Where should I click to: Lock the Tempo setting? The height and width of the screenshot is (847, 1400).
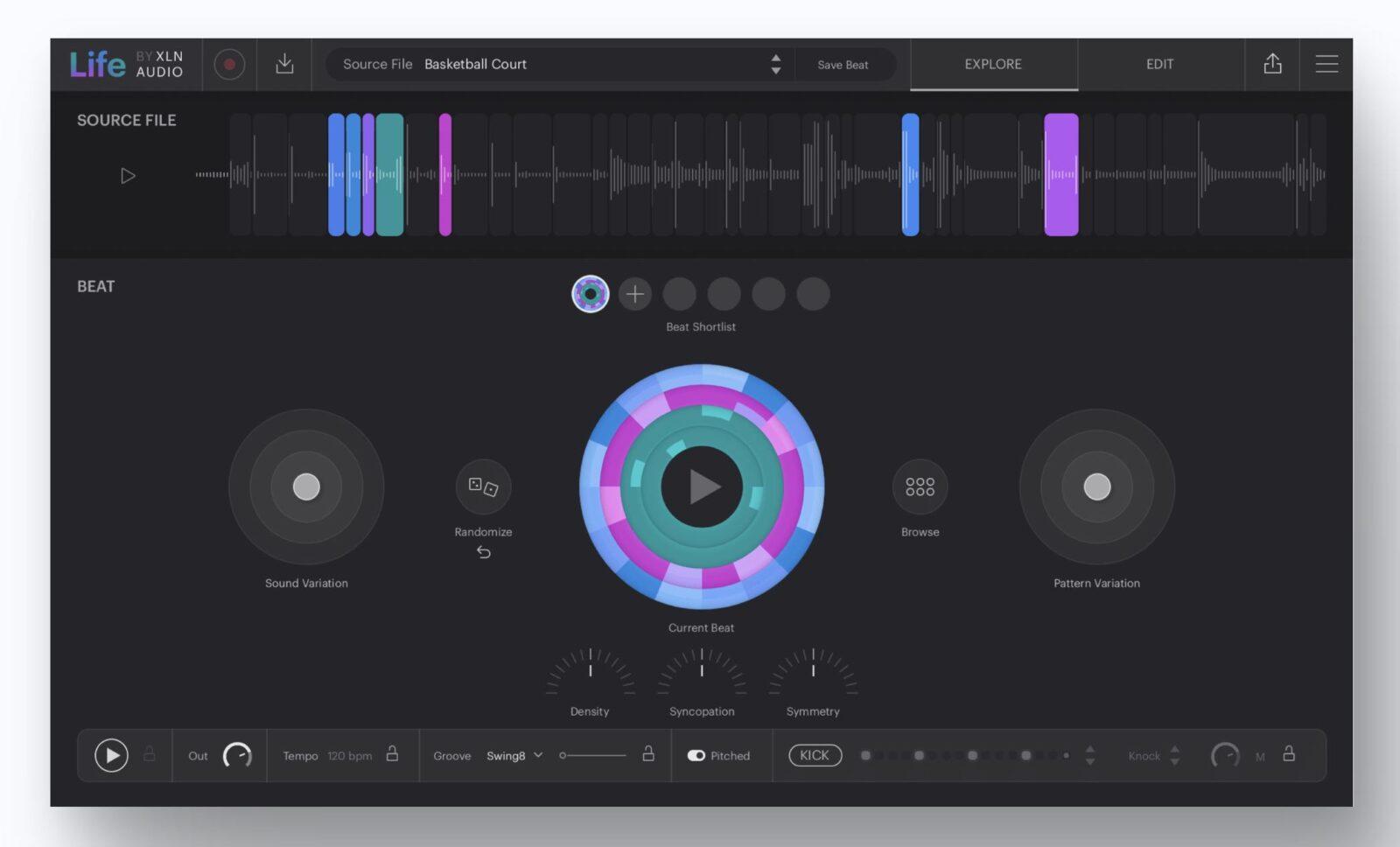point(393,754)
